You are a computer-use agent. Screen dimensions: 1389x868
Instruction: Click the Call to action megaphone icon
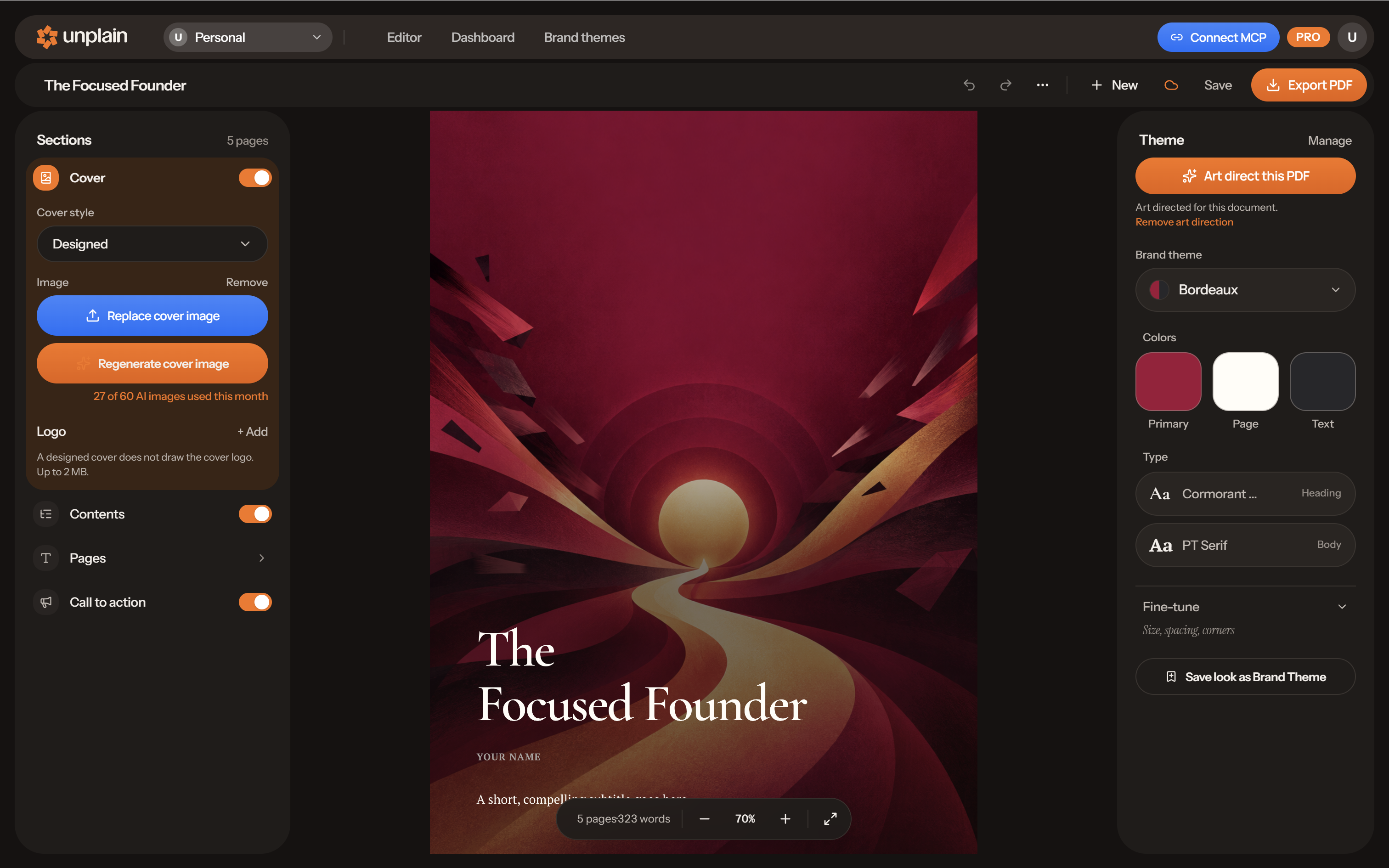46,602
